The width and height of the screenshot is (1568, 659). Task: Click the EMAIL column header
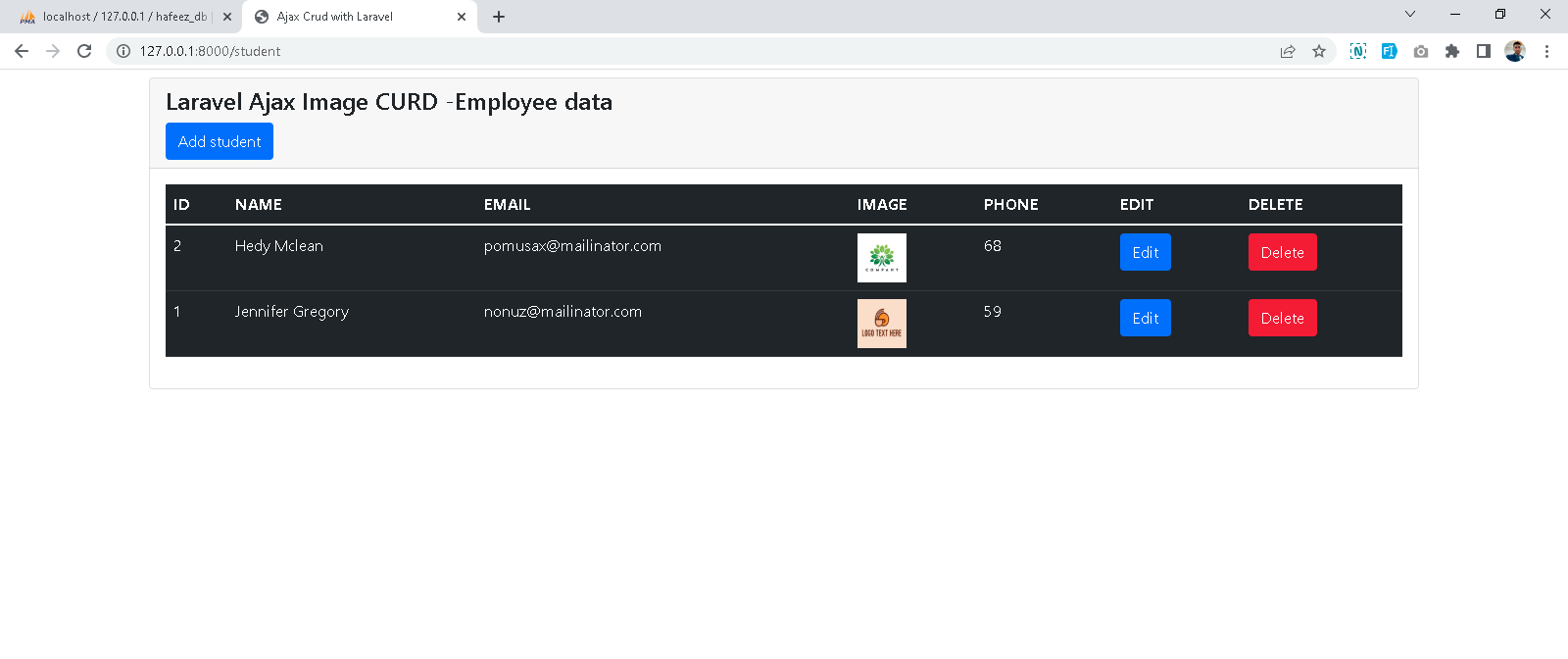507,205
